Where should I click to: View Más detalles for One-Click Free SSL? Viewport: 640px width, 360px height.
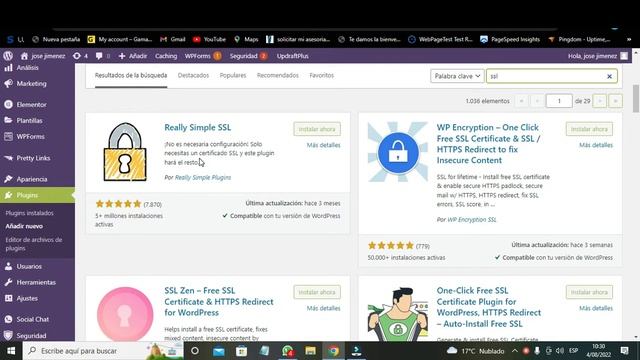(x=596, y=309)
